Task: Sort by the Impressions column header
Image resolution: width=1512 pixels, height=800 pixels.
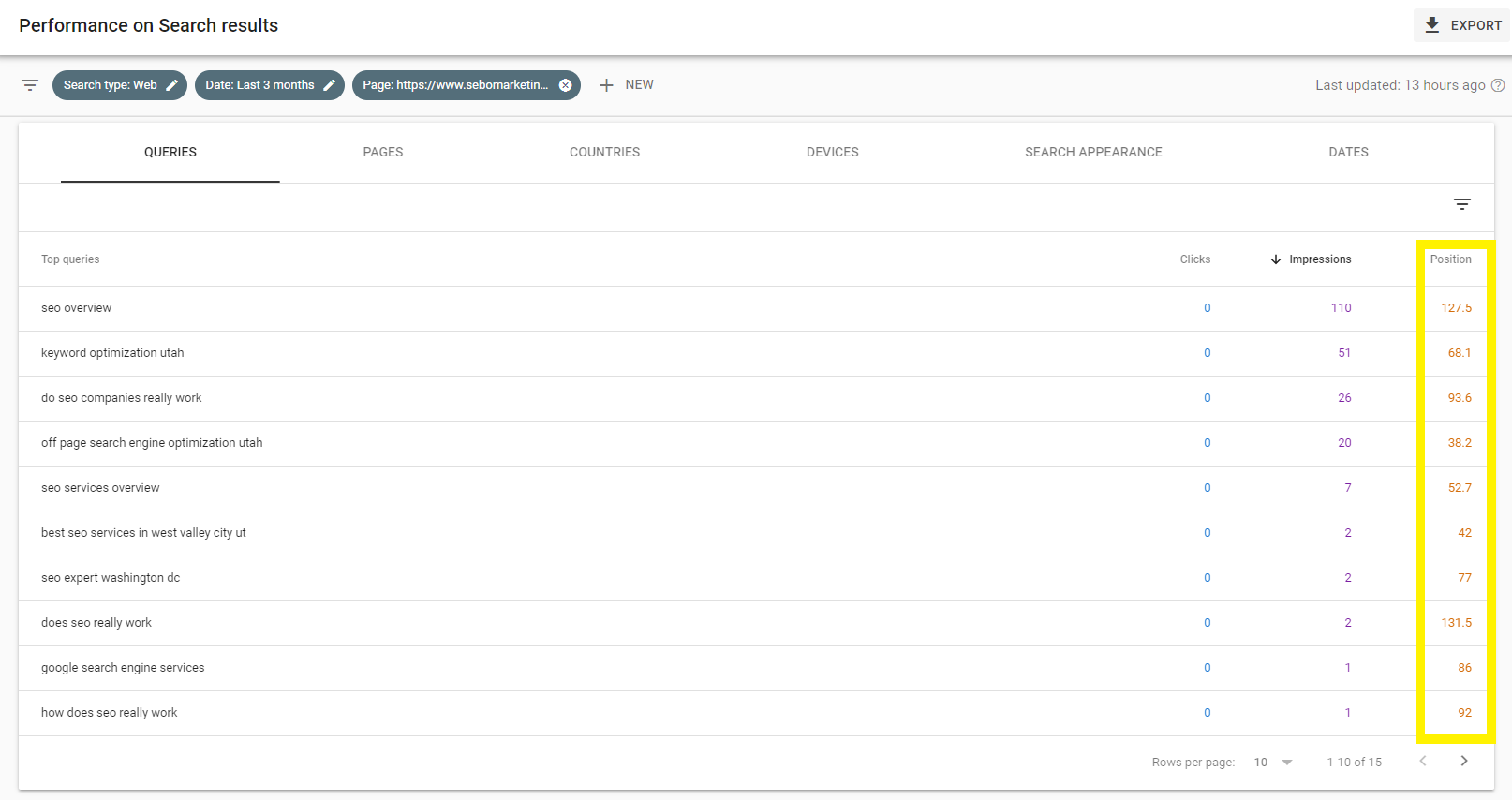Action: 1320,259
